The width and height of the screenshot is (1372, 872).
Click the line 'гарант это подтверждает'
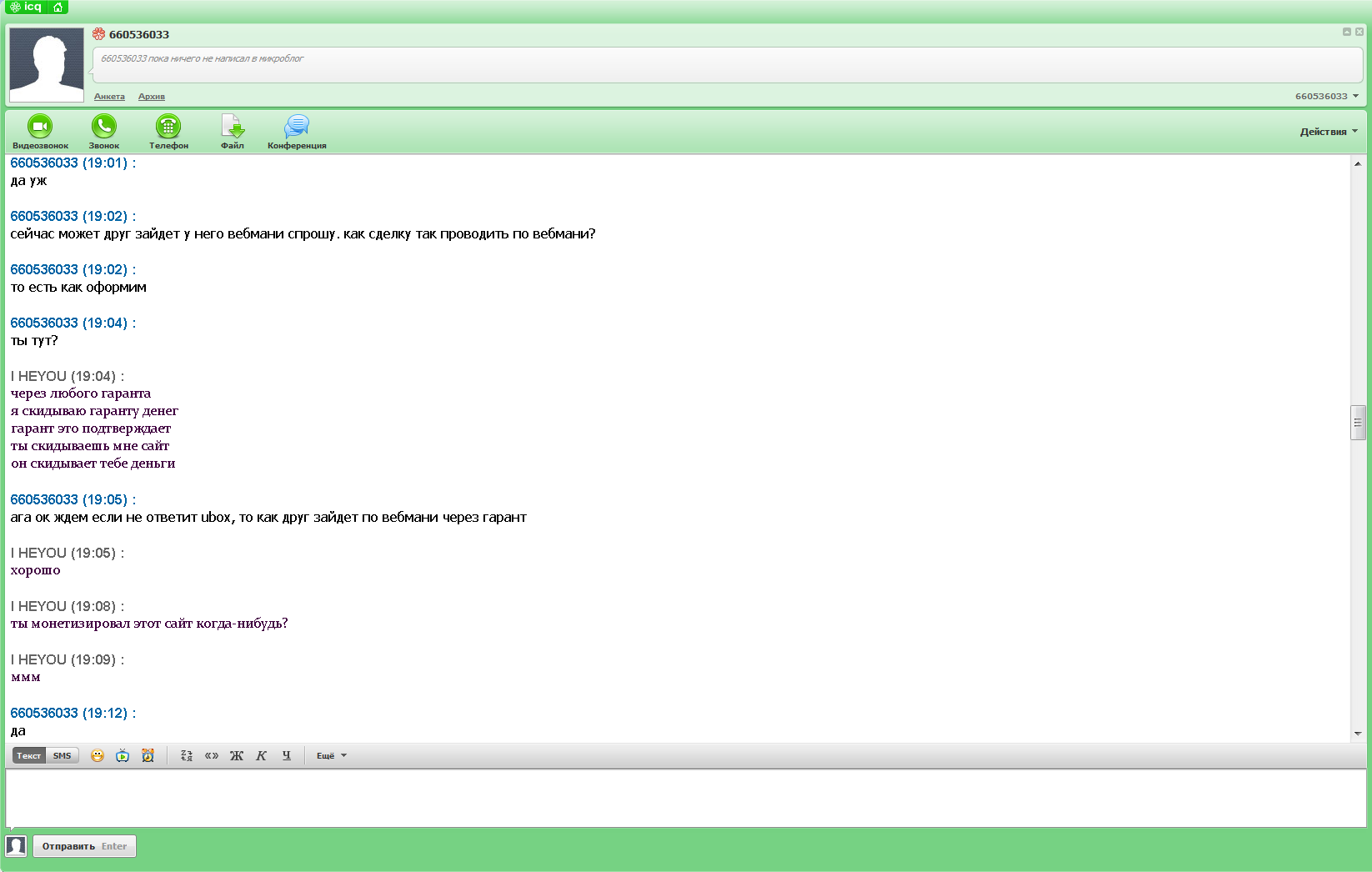pyautogui.click(x=91, y=428)
